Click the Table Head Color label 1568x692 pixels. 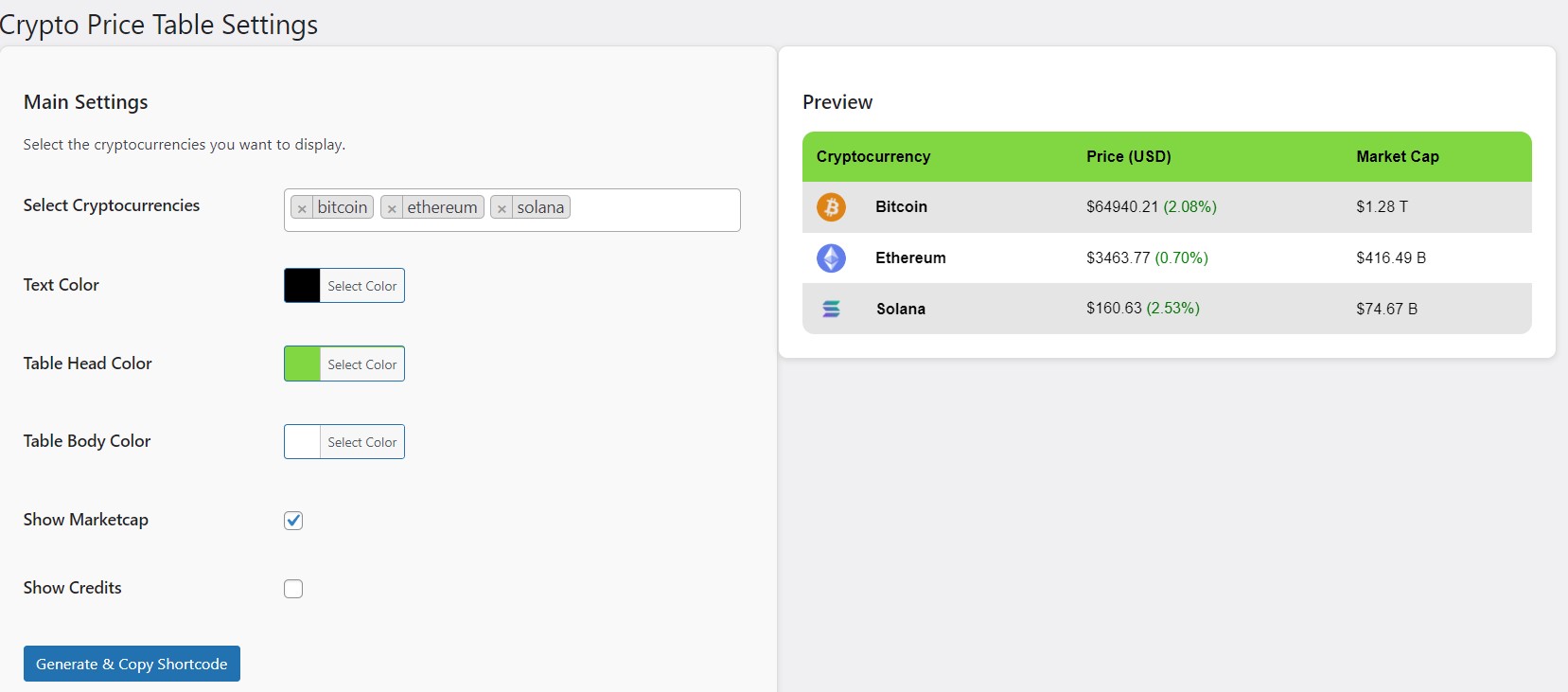(88, 364)
